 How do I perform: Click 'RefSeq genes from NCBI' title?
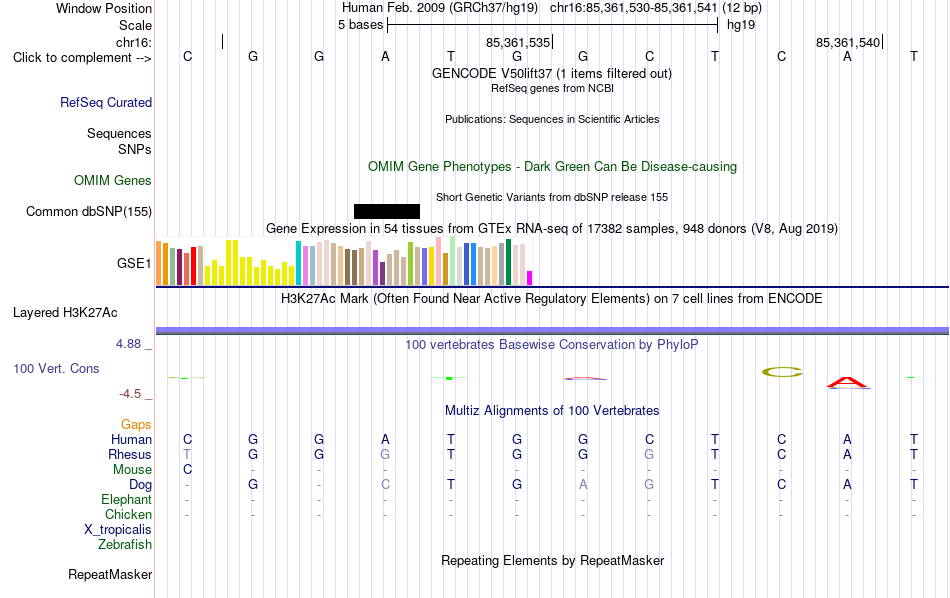click(x=553, y=88)
